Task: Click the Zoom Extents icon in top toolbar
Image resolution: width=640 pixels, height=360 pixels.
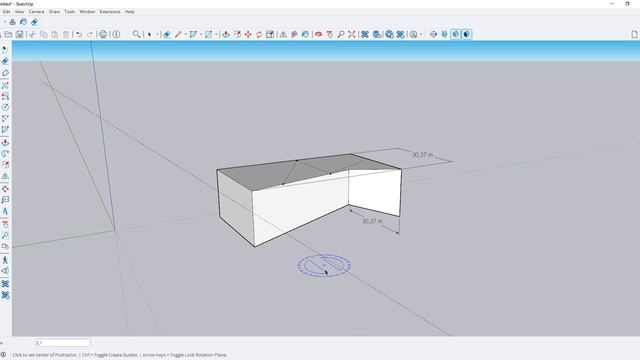Action: coord(351,34)
